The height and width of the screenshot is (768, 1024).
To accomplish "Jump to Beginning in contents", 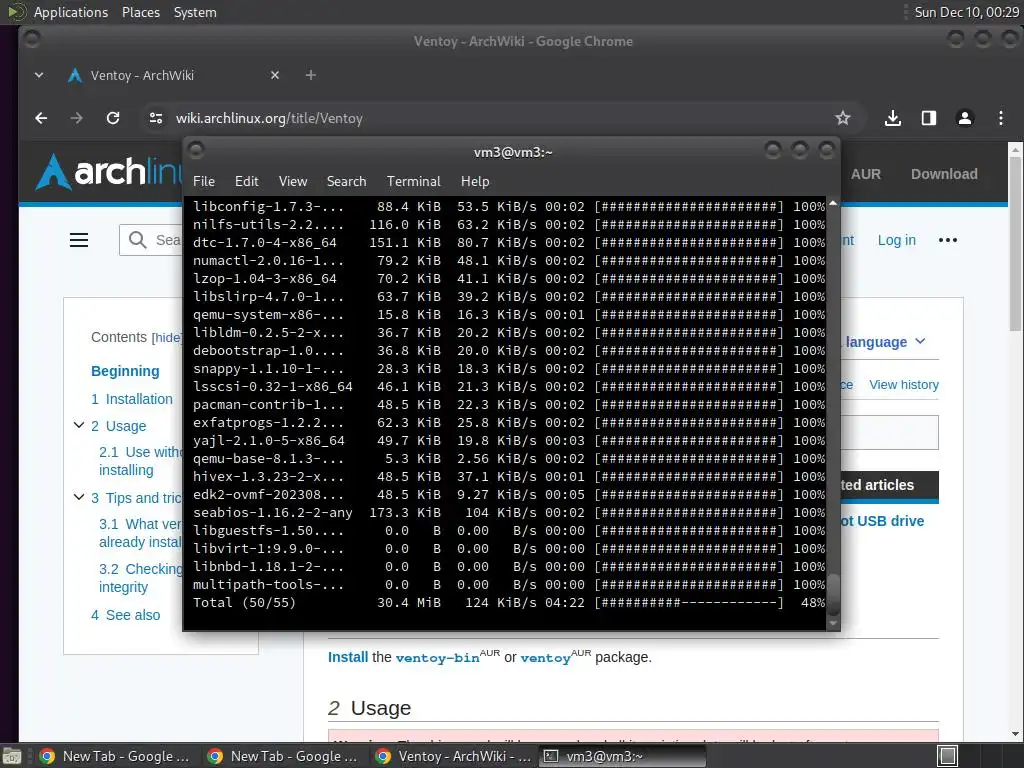I will pos(125,371).
